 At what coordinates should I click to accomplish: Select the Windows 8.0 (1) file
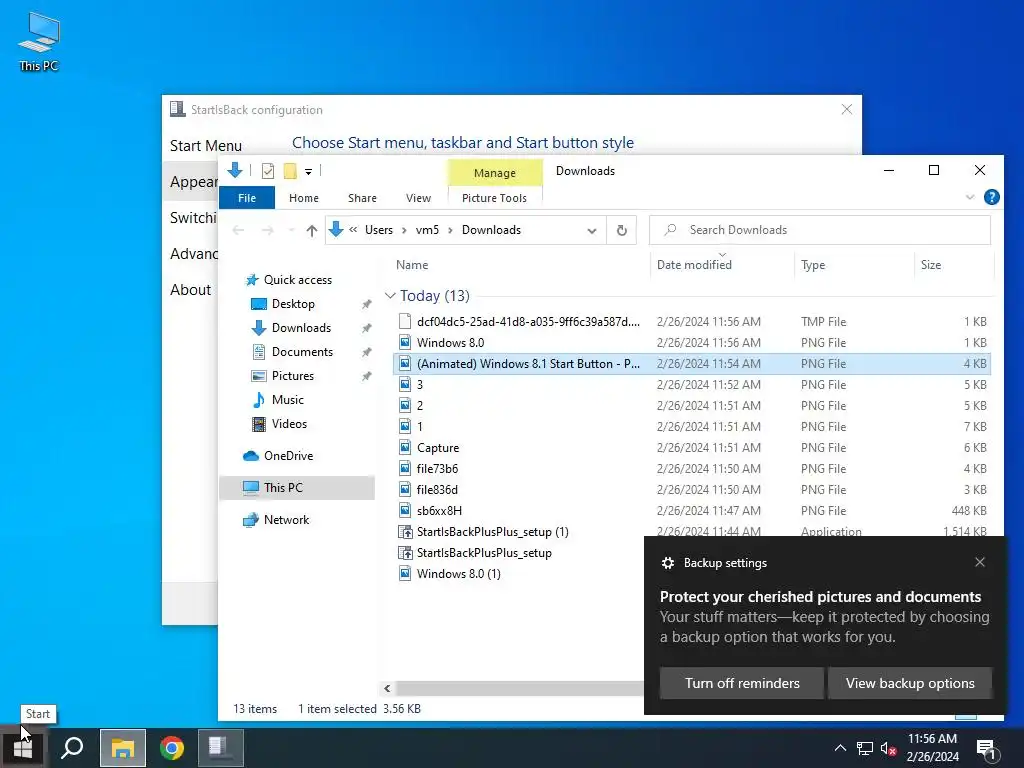(458, 573)
